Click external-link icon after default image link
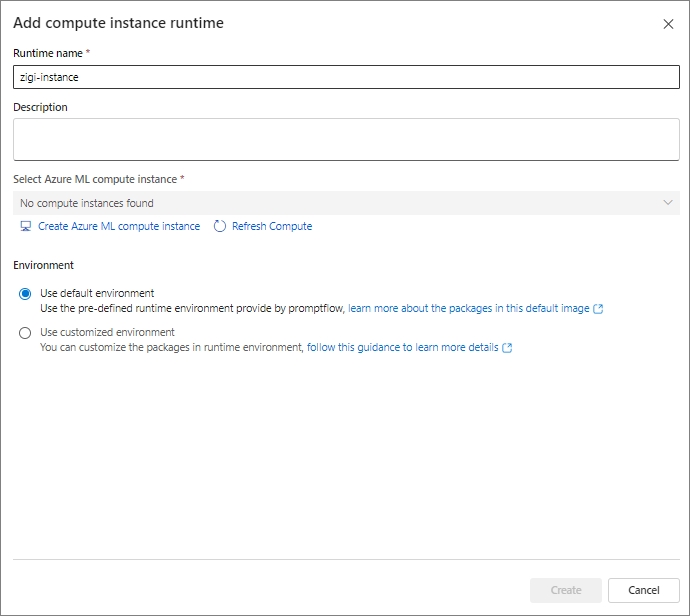The width and height of the screenshot is (690, 616). tap(598, 309)
